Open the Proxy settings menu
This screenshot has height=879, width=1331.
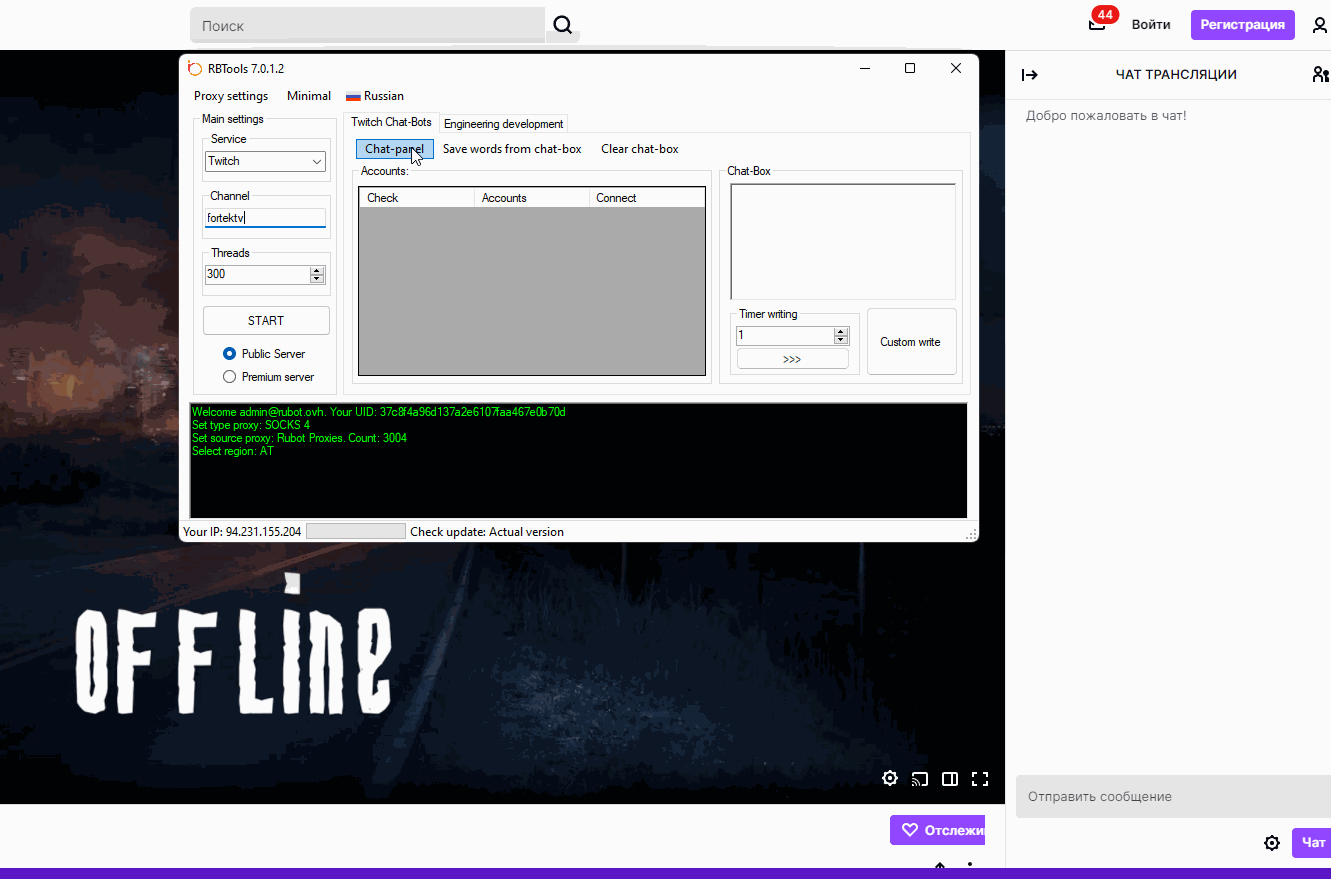(231, 96)
